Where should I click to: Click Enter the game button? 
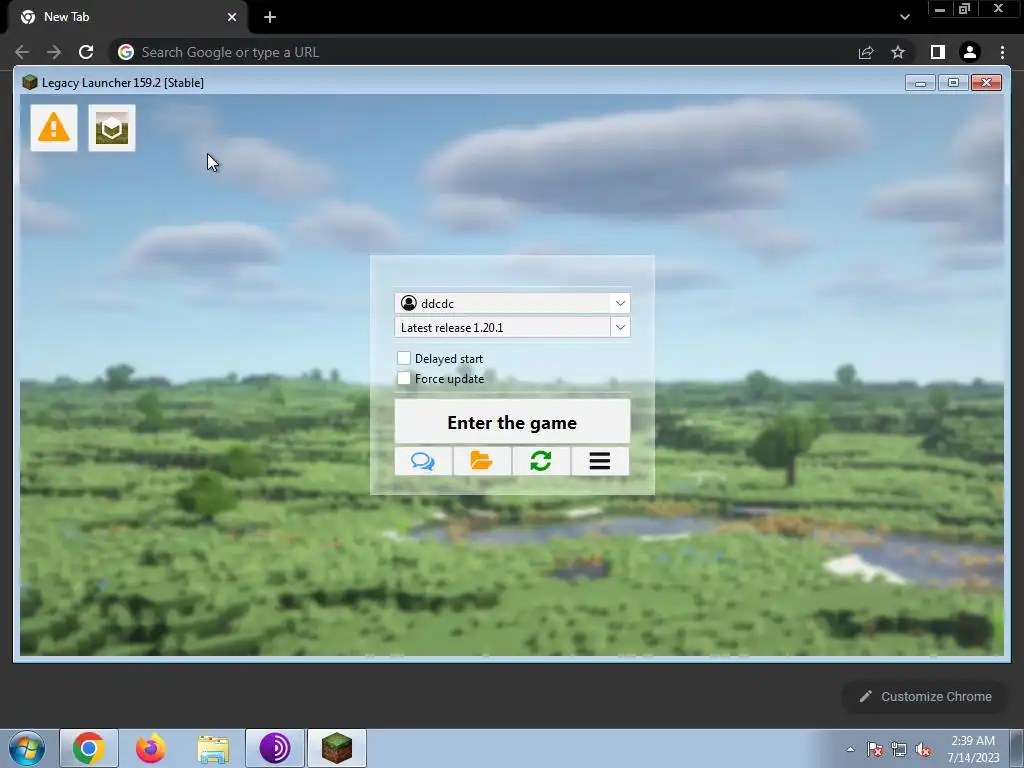pos(512,422)
